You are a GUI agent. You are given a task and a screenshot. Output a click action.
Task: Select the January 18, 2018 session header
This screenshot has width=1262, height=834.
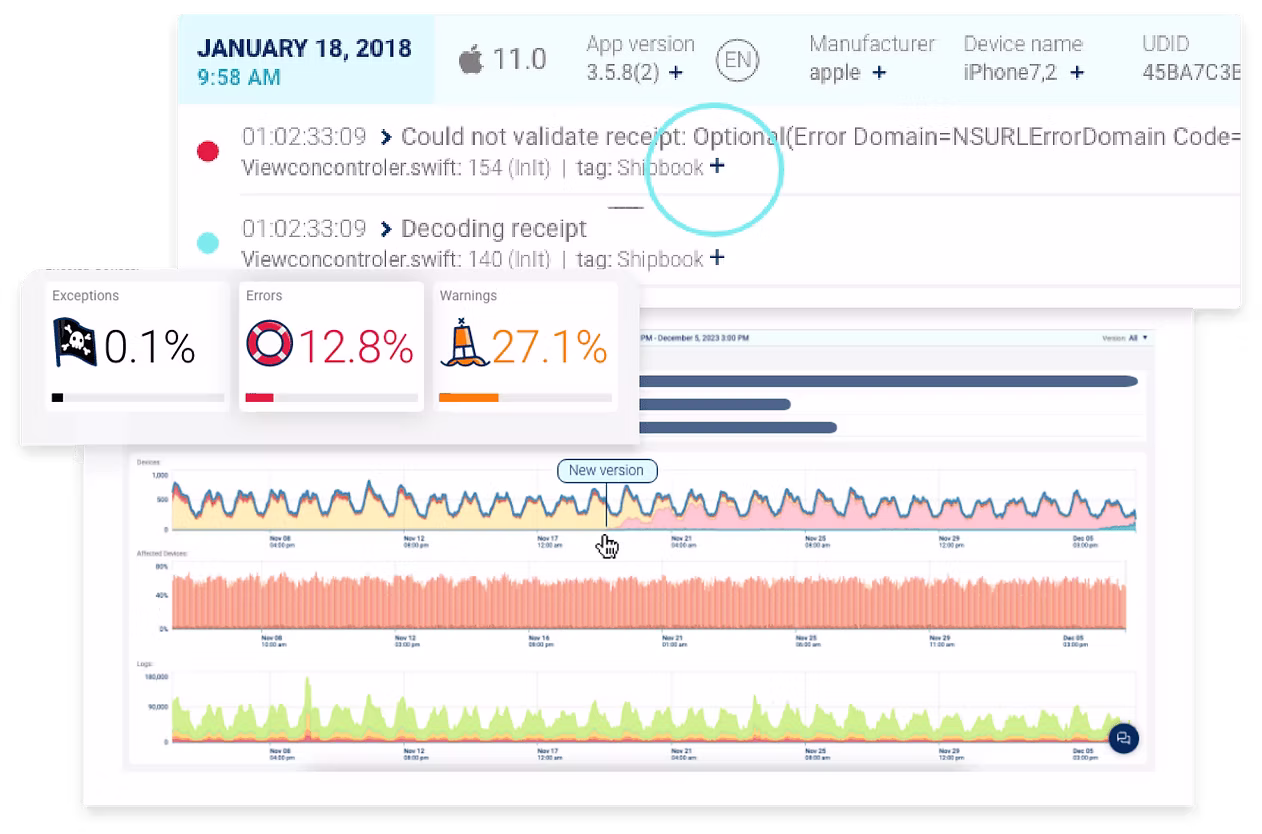[303, 47]
